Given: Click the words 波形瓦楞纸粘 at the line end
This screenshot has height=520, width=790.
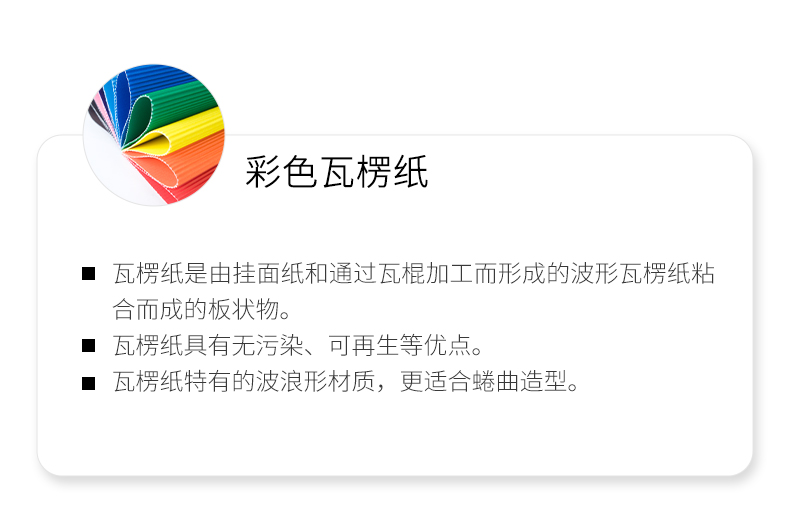Looking at the screenshot, I should tap(643, 274).
